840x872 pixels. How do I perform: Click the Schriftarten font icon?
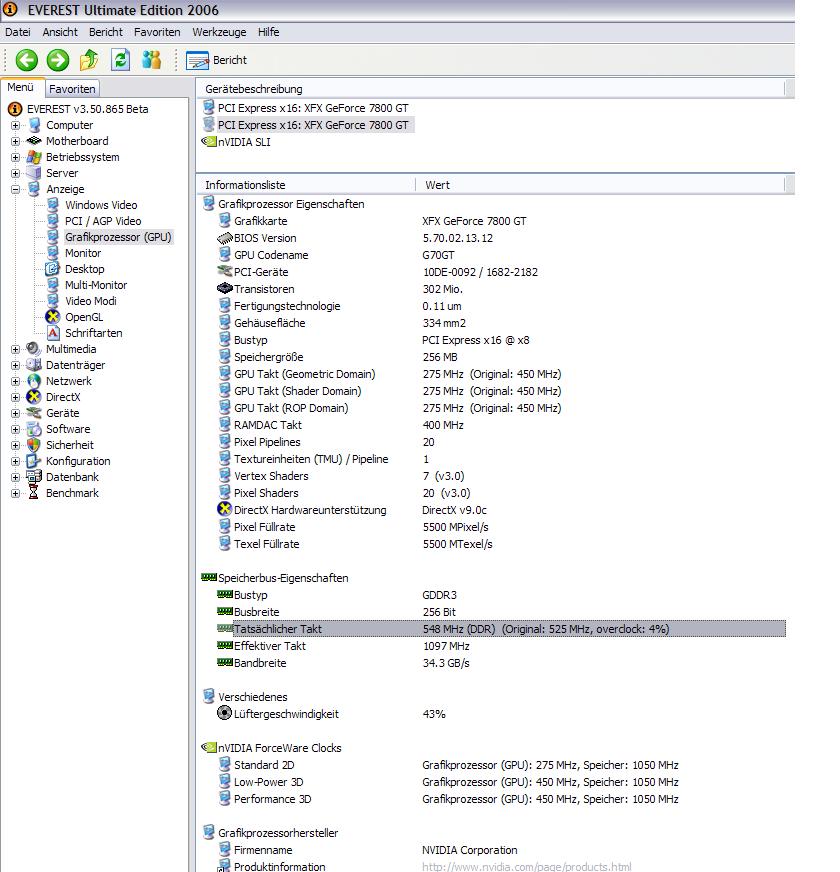coord(52,333)
